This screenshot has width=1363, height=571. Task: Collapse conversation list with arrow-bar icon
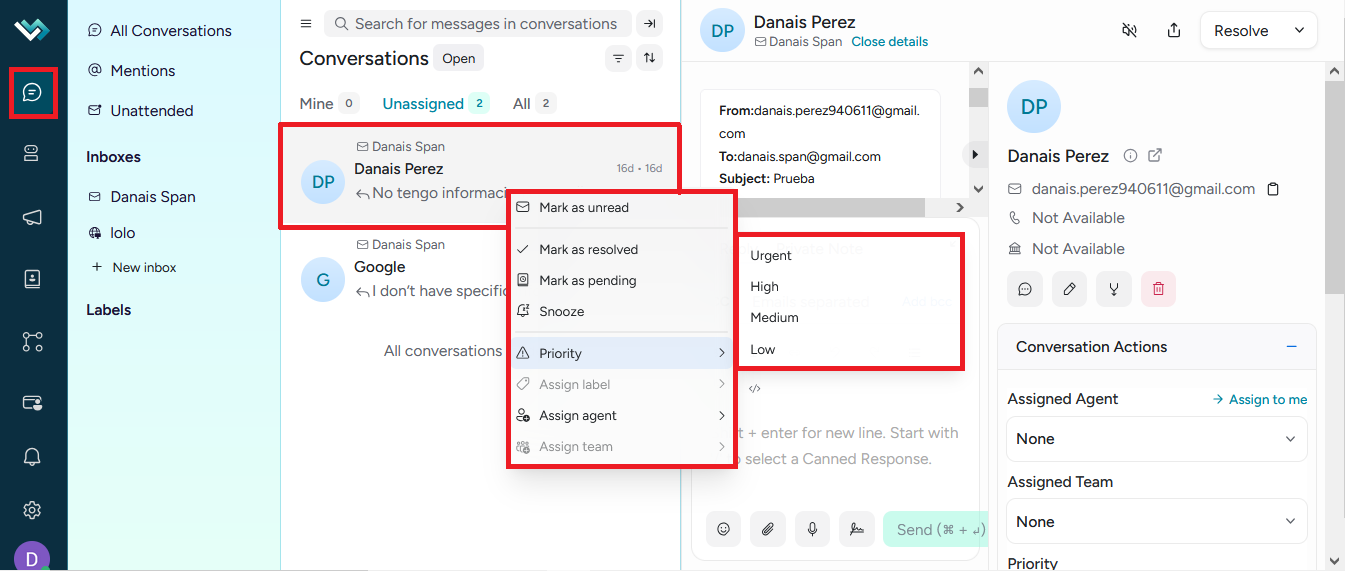pos(649,24)
